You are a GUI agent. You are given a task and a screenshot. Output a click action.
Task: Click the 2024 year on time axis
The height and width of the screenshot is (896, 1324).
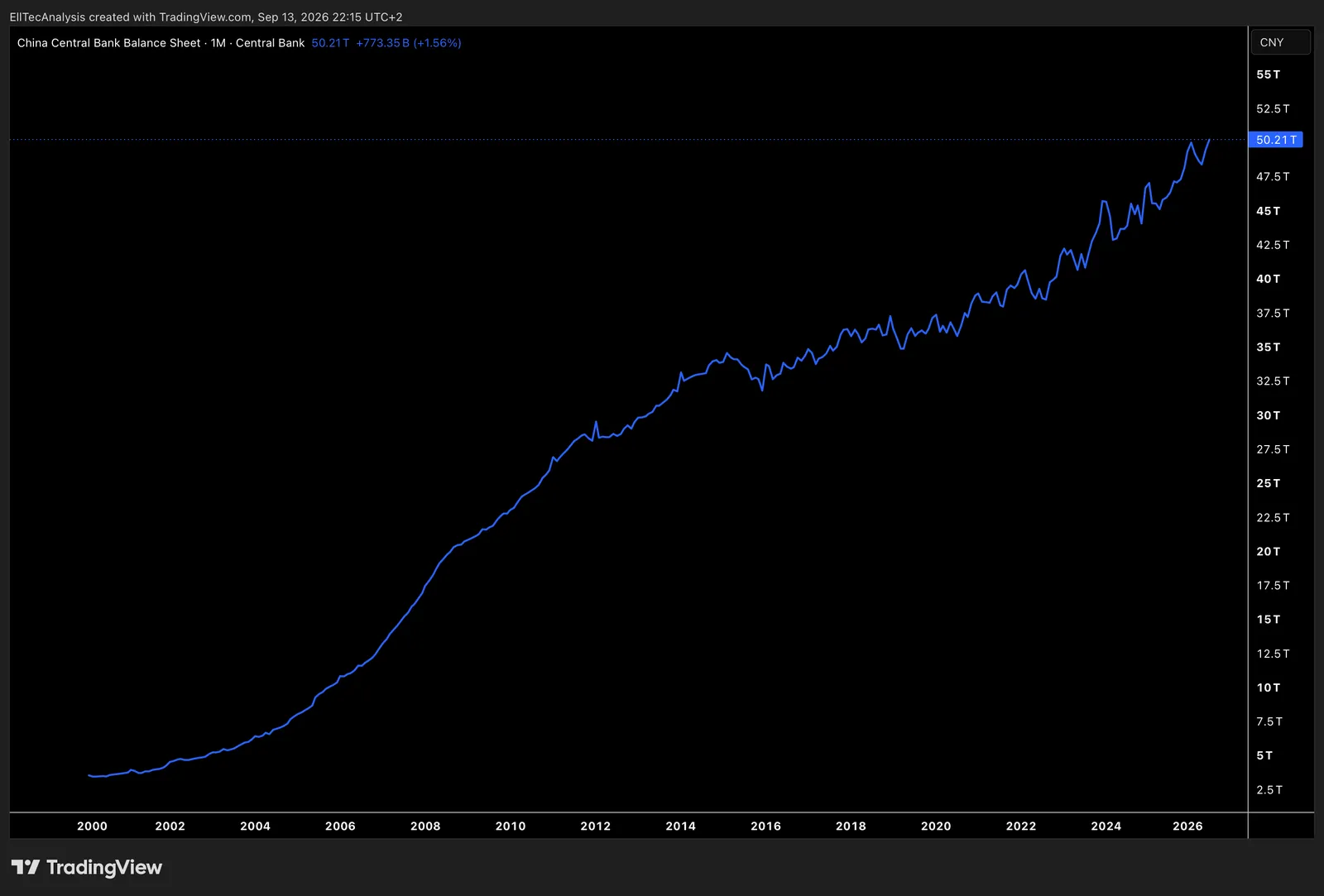tap(1106, 826)
